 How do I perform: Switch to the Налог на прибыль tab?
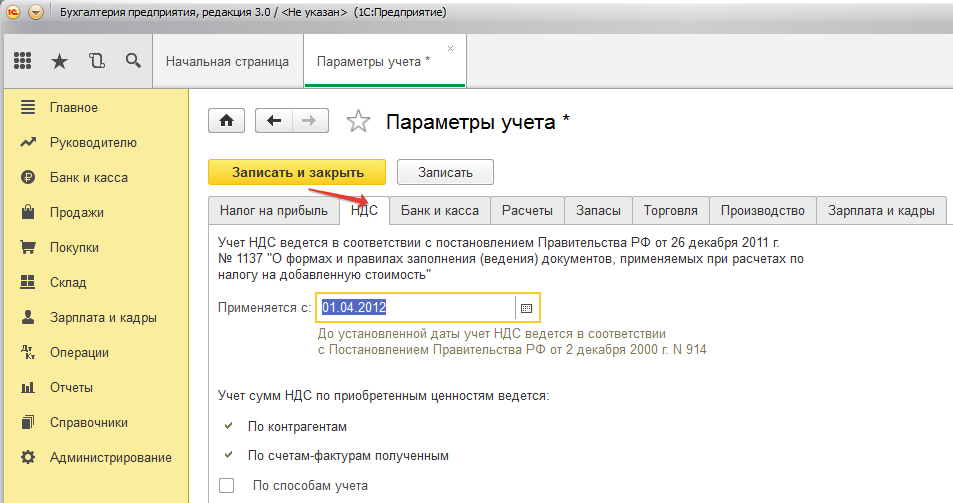point(273,210)
